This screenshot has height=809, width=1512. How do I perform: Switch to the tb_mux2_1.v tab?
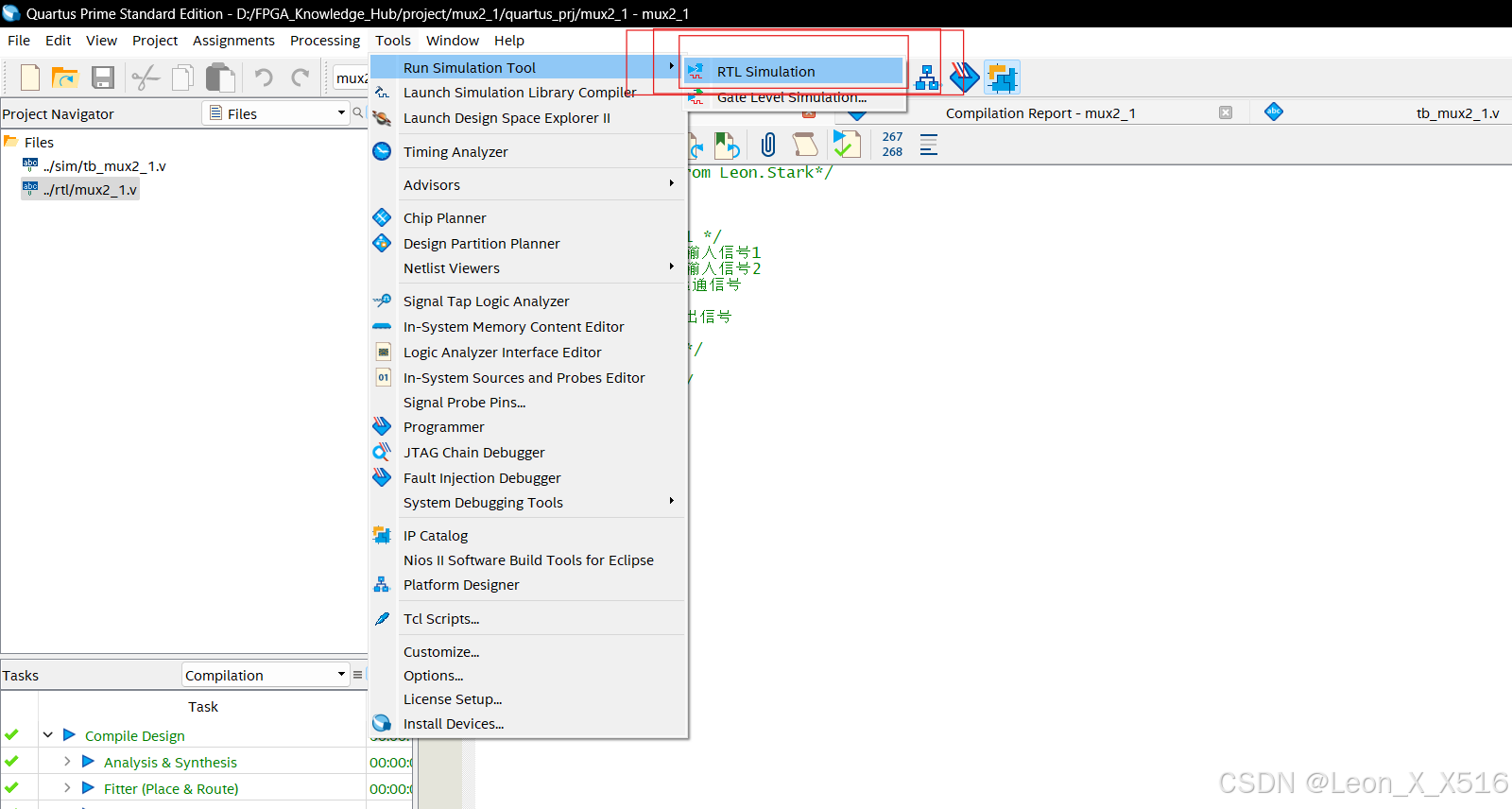(1457, 112)
